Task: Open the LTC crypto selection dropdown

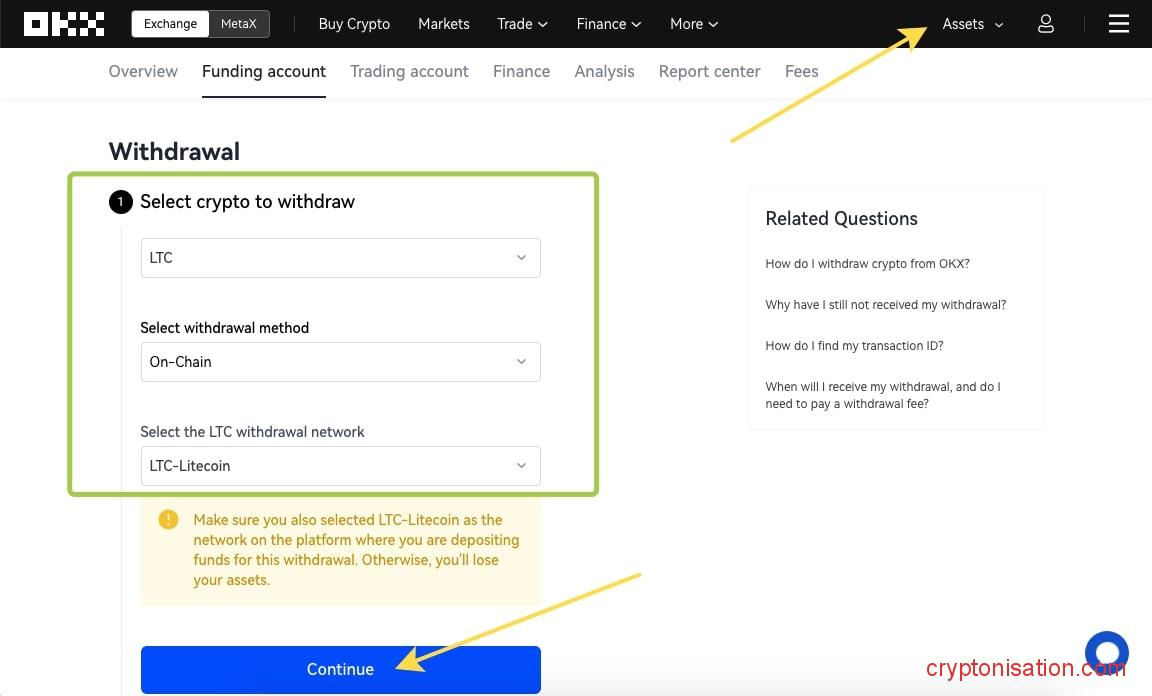Action: [x=340, y=258]
